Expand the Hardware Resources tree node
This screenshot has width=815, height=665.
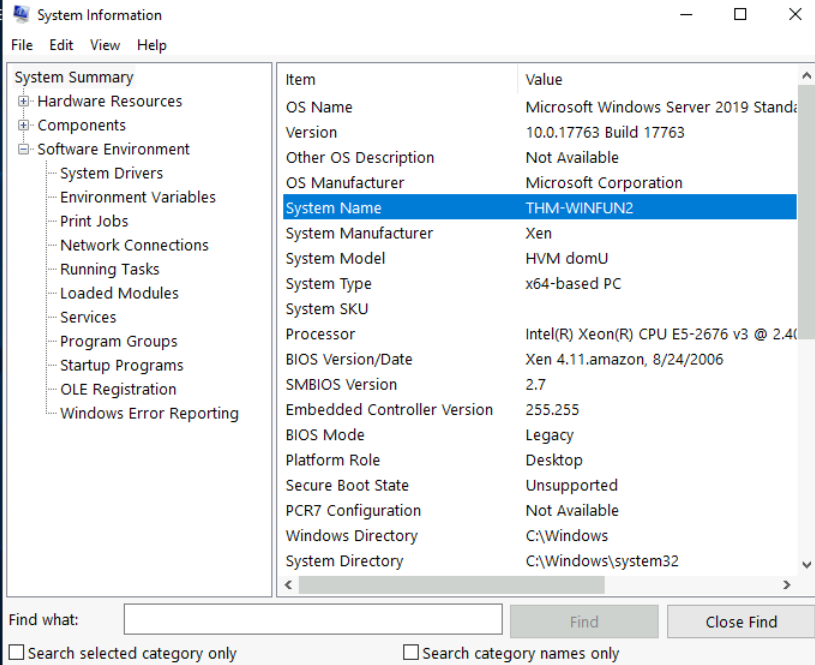[23, 101]
